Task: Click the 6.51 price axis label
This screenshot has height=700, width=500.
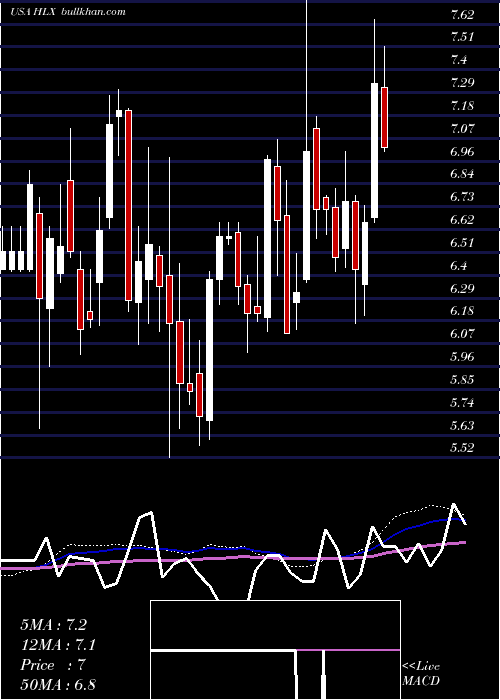Action: (x=462, y=242)
